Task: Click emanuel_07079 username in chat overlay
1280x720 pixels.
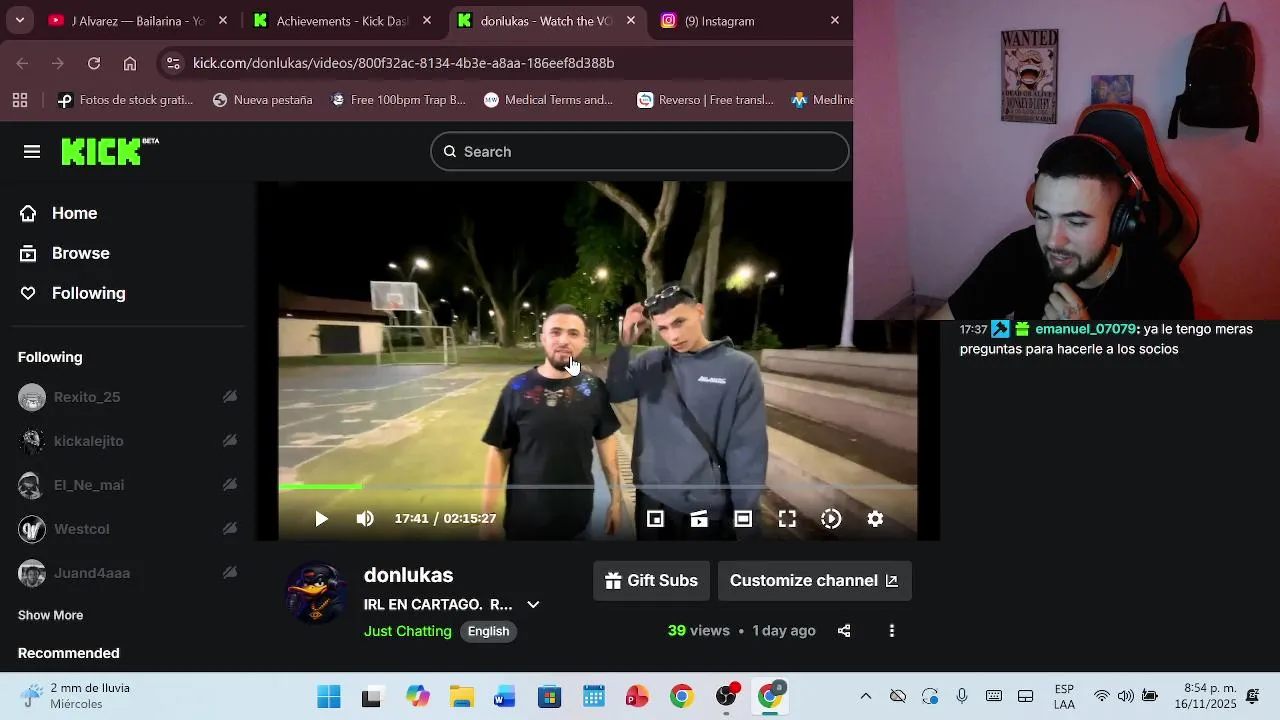Action: point(1084,329)
